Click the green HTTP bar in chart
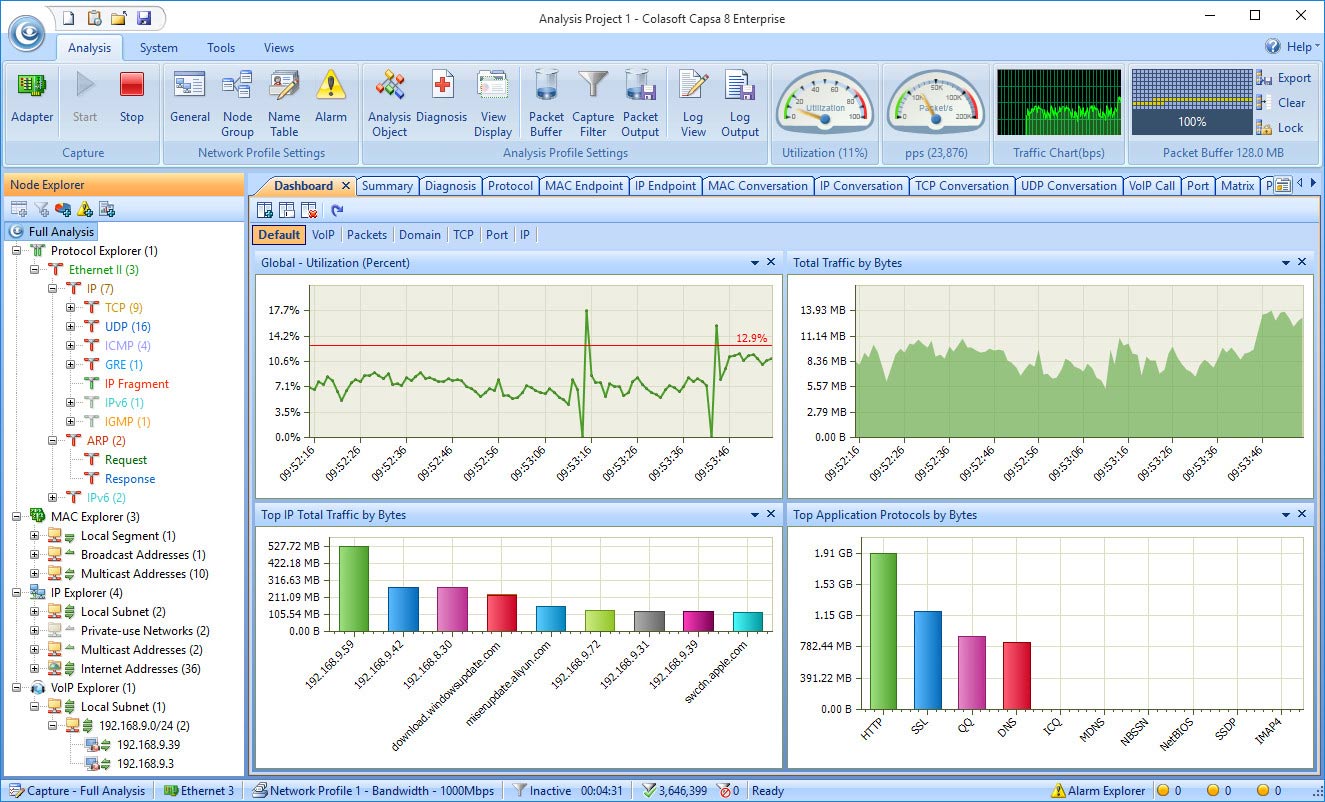 883,630
